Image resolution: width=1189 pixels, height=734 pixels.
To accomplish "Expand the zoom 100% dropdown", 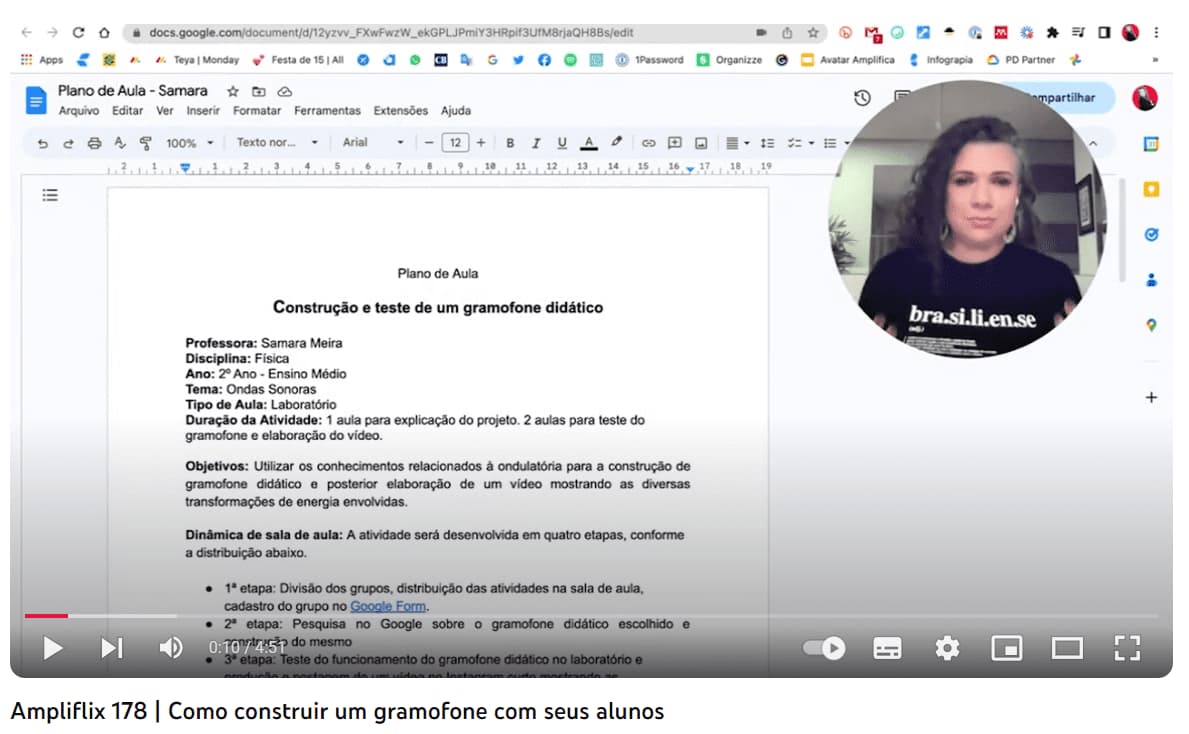I will (189, 143).
